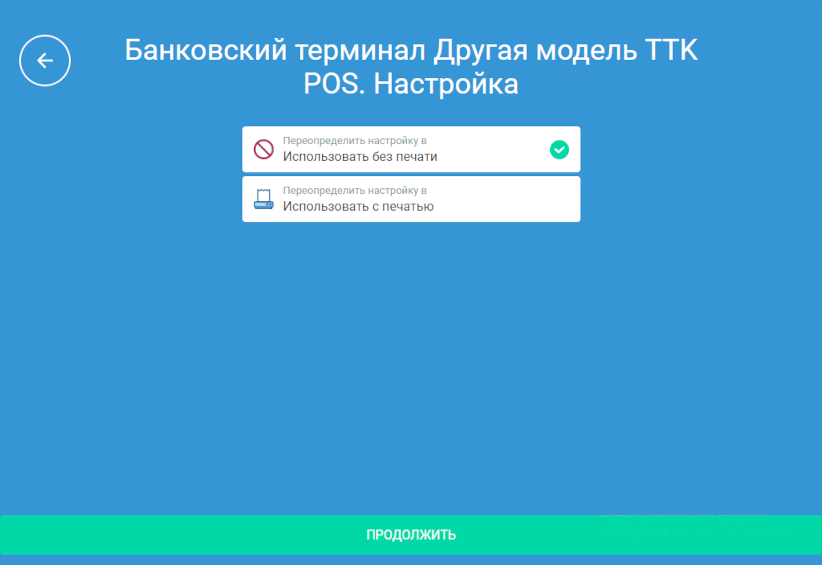Select "Использовать с печатью" option
Image resolution: width=822 pixels, height=565 pixels.
pos(411,199)
